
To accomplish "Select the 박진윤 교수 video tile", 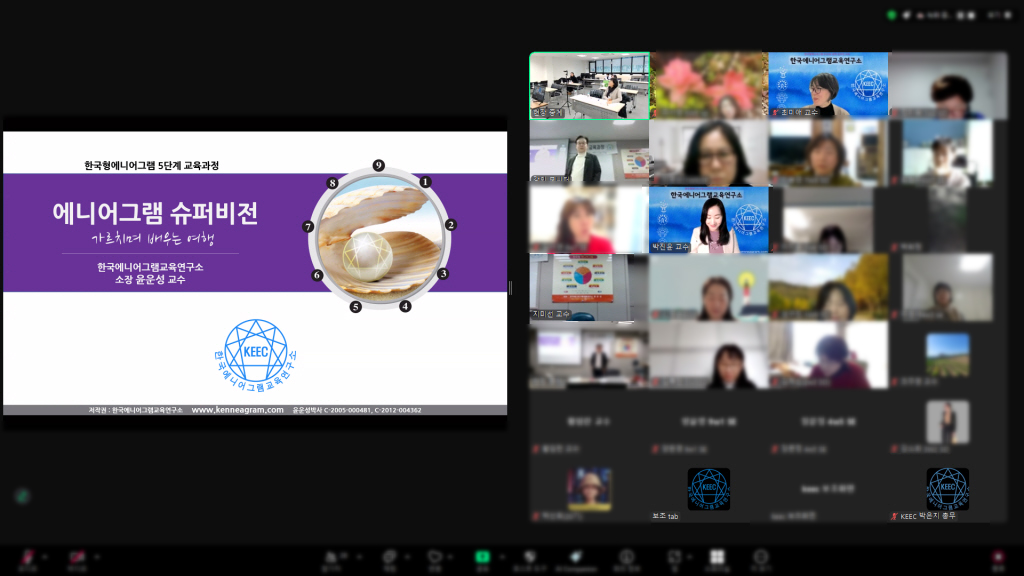I will (709, 220).
